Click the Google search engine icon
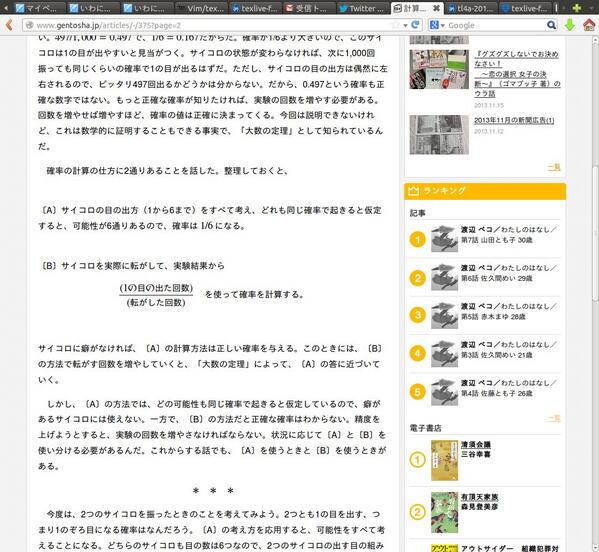Image resolution: width=599 pixels, height=552 pixels. pos(434,25)
